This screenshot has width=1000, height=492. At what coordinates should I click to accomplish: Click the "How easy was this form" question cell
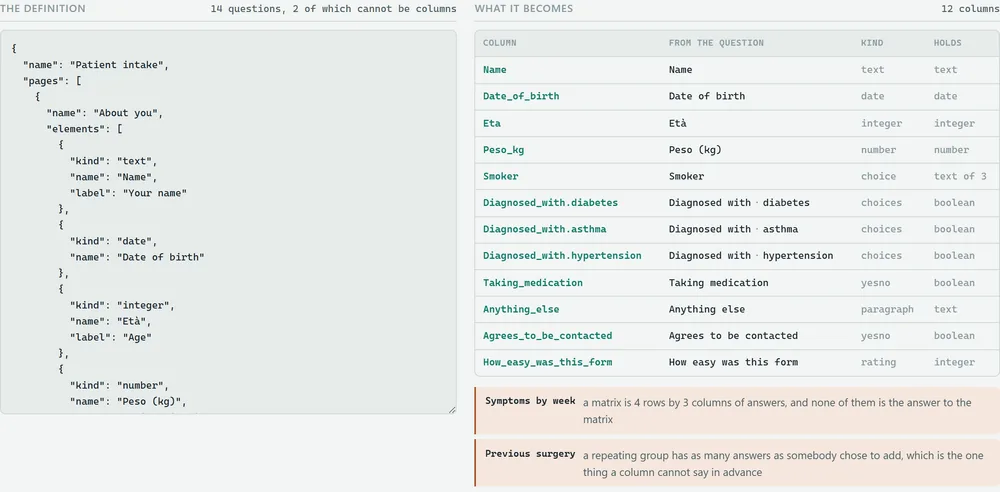click(733, 362)
